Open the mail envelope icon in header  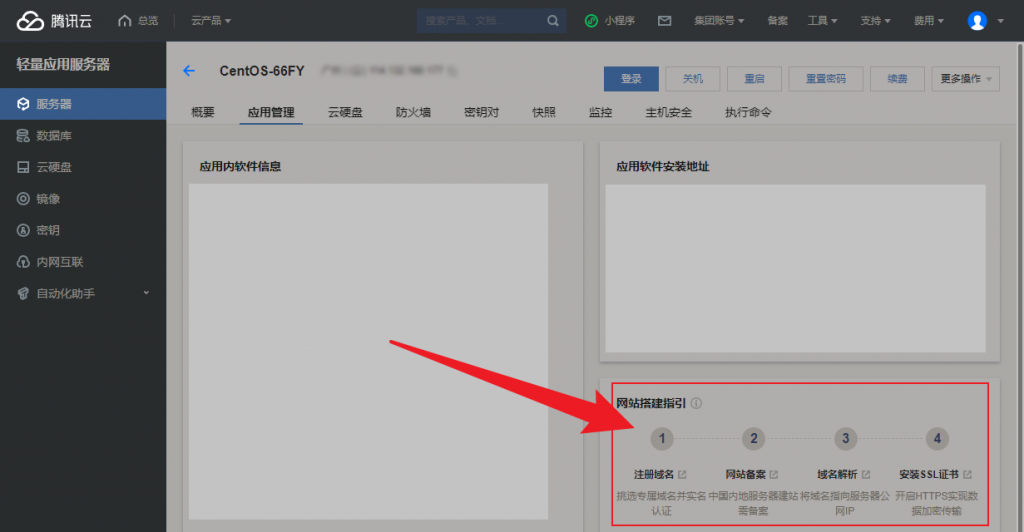pos(664,21)
